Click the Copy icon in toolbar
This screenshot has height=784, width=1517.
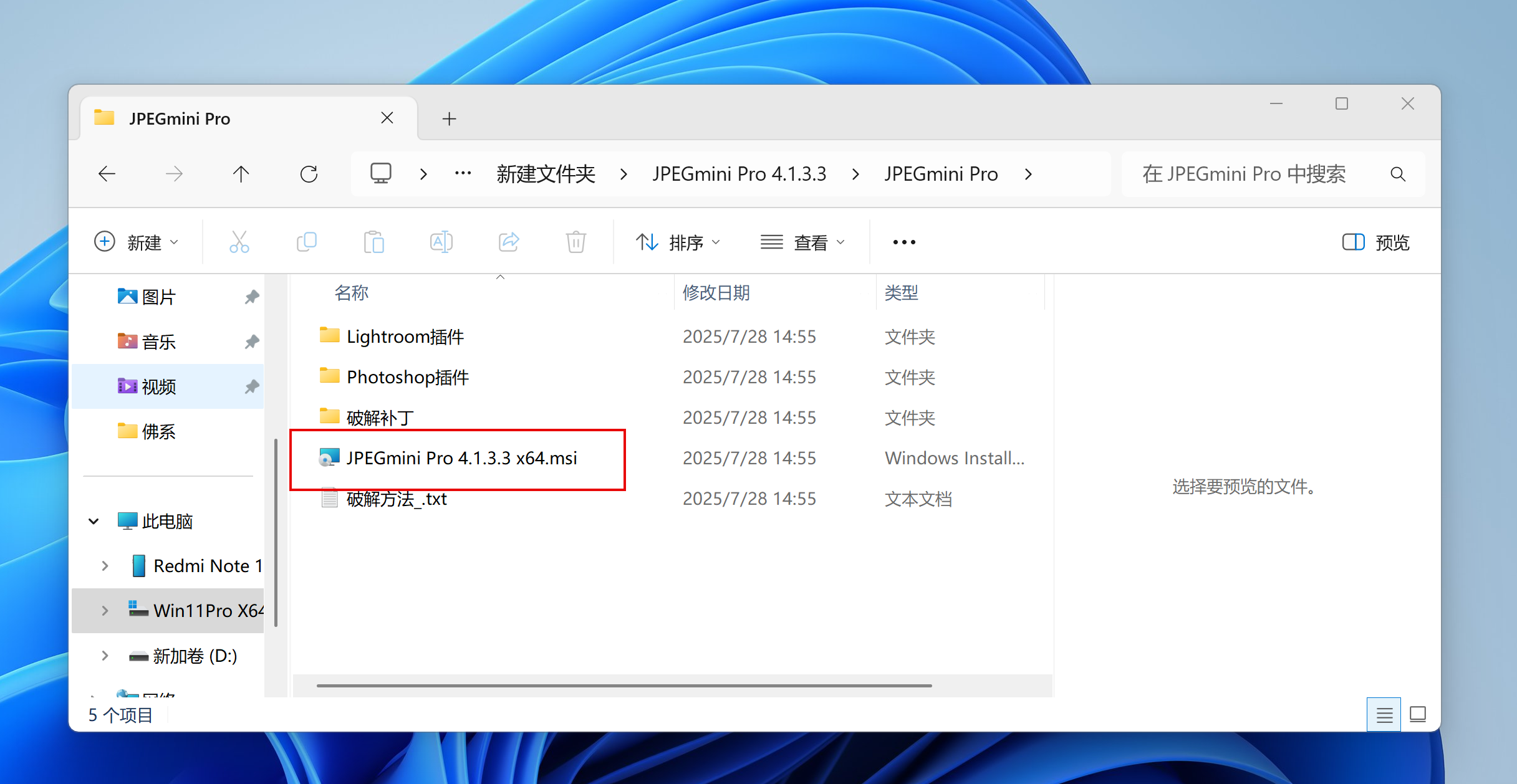click(306, 242)
